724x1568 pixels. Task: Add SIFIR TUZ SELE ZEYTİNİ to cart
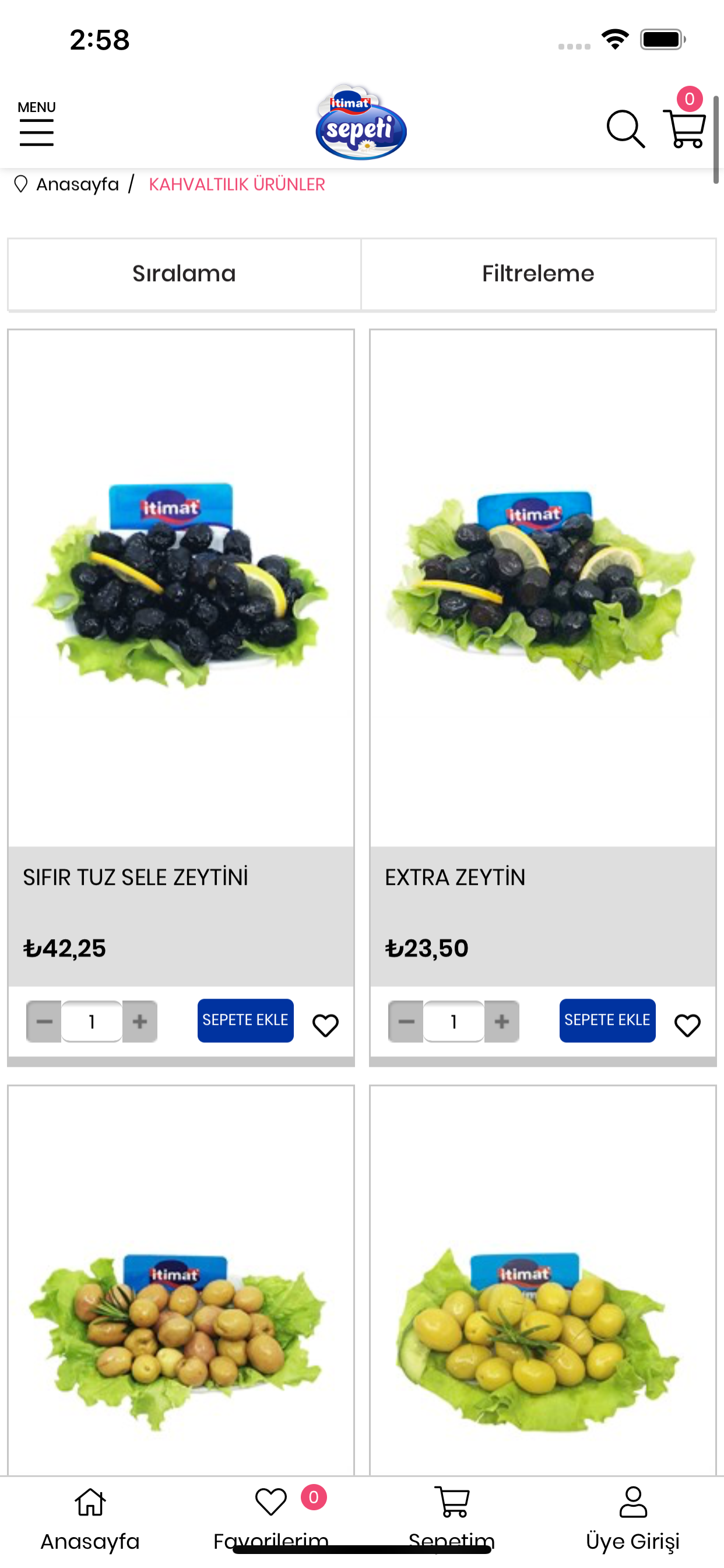245,1020
